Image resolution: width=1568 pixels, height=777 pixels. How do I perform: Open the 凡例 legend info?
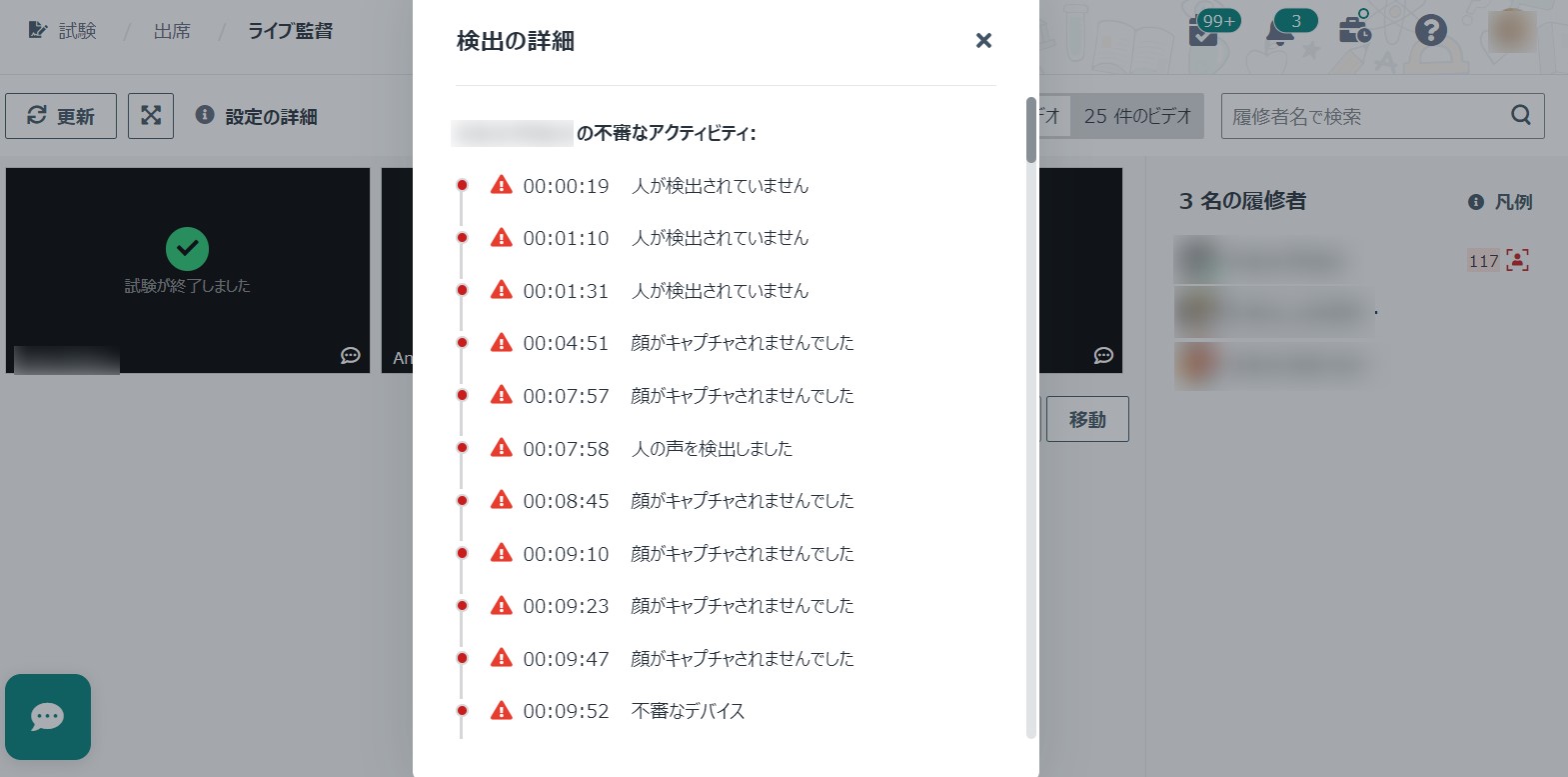[1500, 202]
